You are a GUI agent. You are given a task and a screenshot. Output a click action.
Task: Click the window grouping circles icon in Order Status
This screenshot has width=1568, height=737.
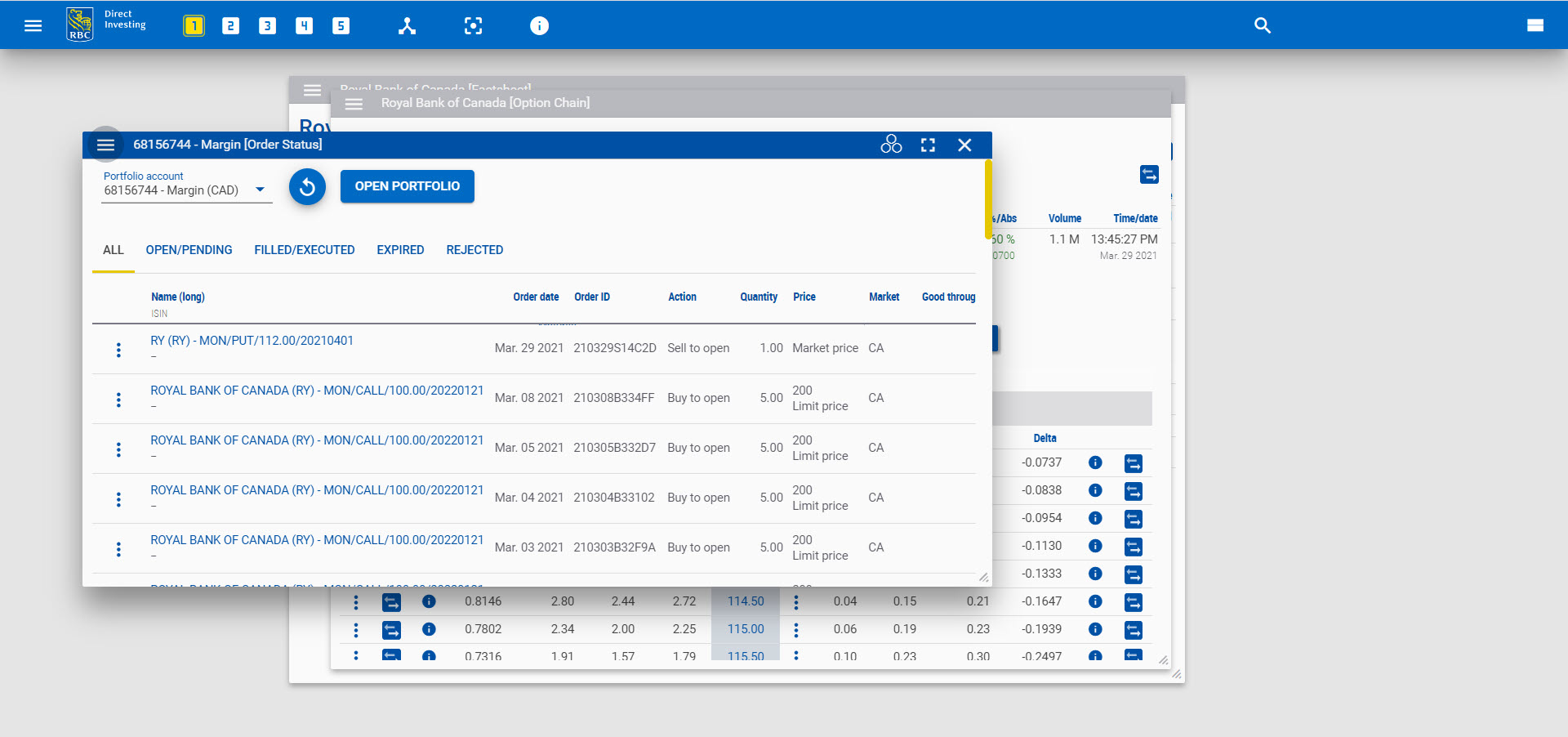coord(891,145)
